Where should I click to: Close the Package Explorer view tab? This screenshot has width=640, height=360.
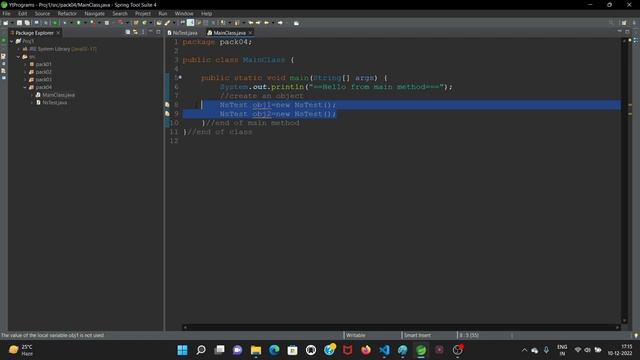pyautogui.click(x=58, y=33)
